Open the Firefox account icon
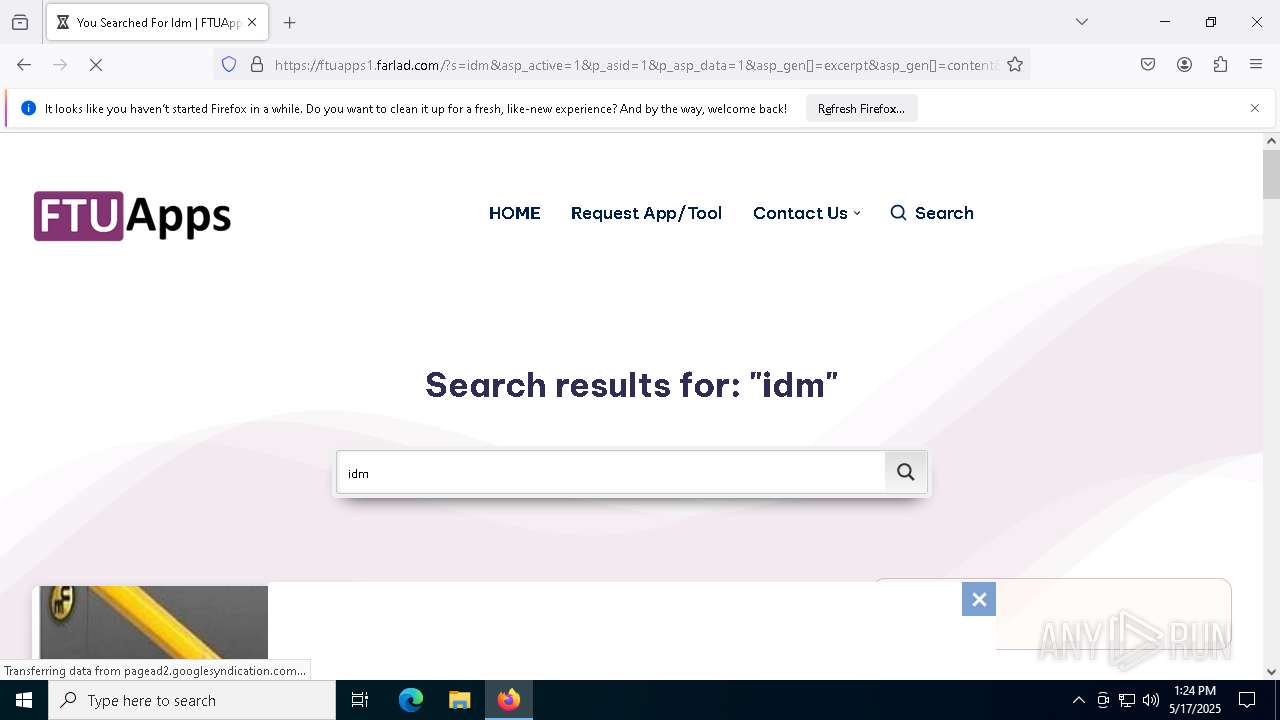 click(x=1184, y=64)
